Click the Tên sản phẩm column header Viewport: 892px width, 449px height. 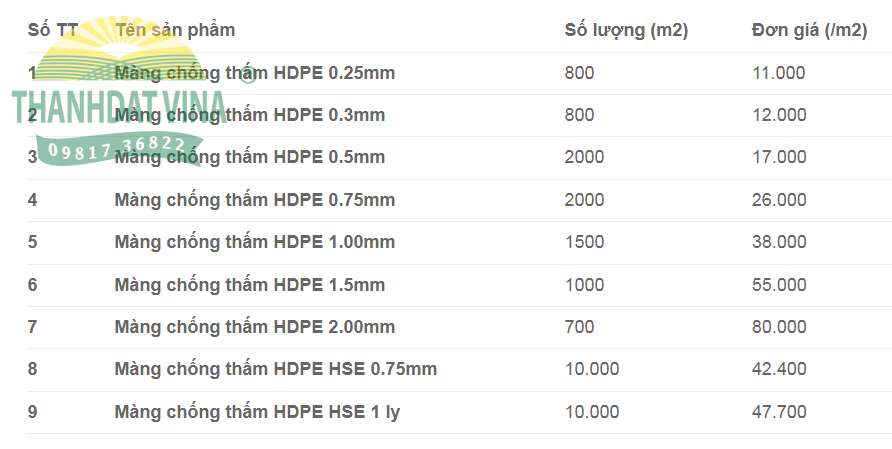175,30
